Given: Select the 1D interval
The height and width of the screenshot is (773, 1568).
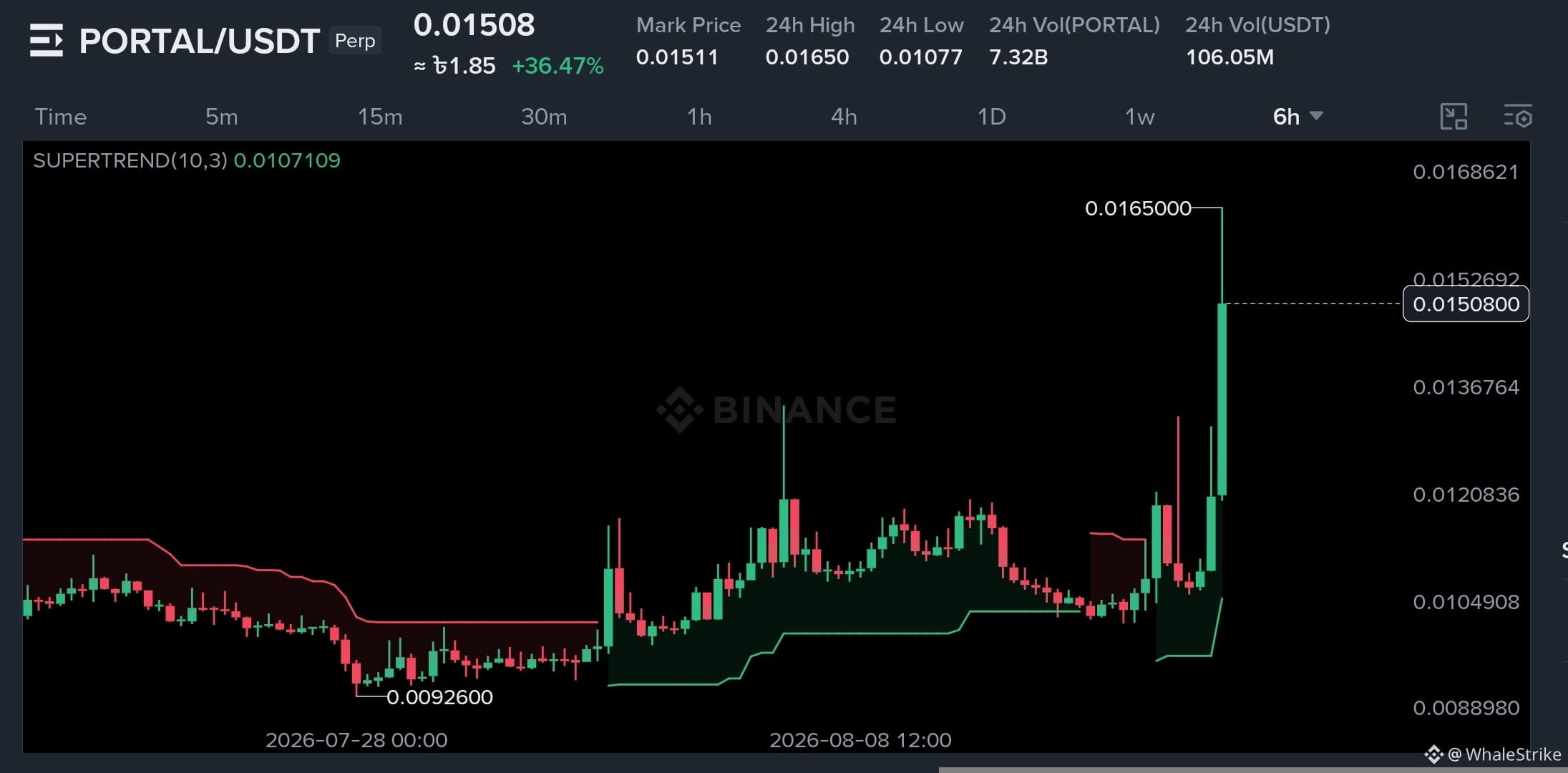Looking at the screenshot, I should pyautogui.click(x=992, y=117).
